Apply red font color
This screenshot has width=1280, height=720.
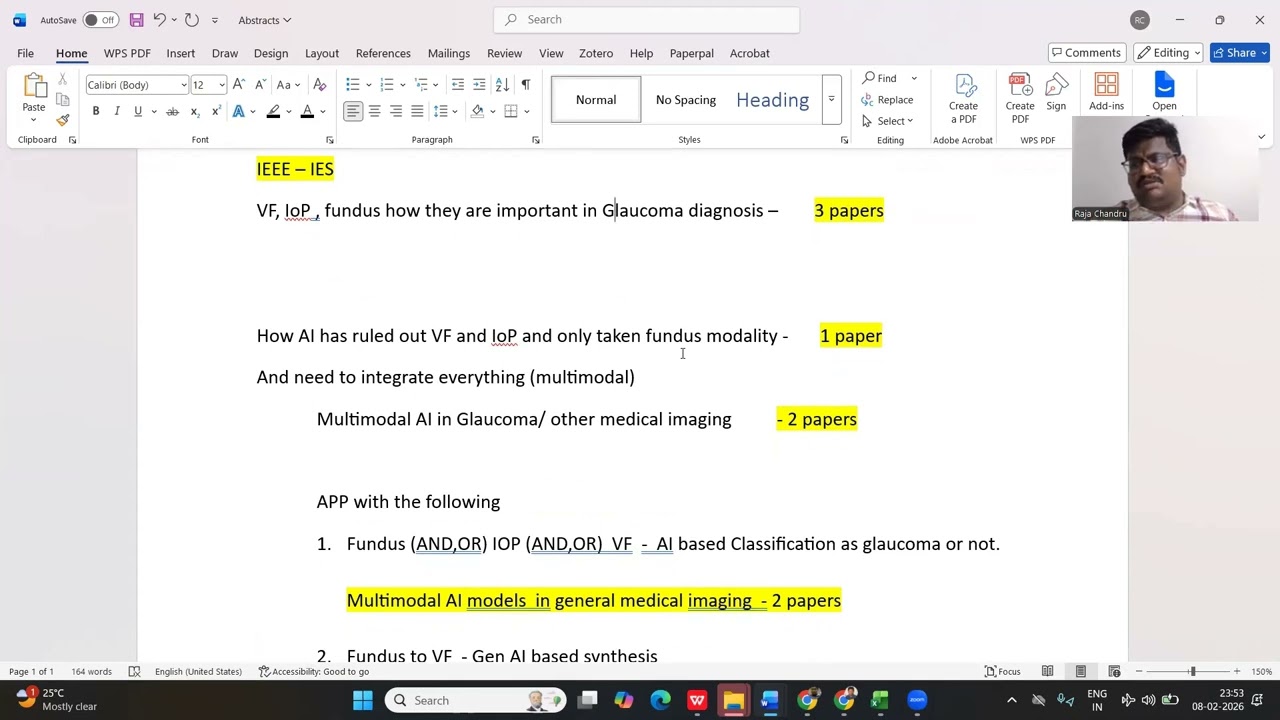[308, 111]
